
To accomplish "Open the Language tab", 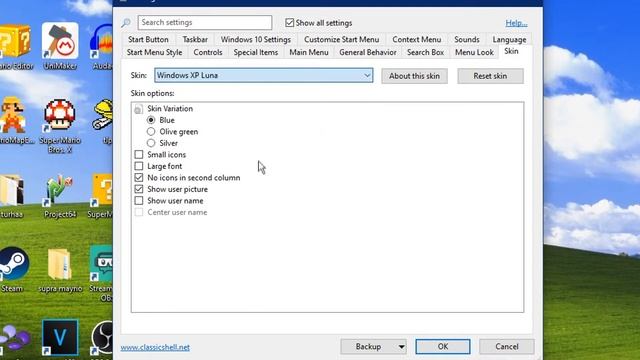I will pyautogui.click(x=509, y=40).
